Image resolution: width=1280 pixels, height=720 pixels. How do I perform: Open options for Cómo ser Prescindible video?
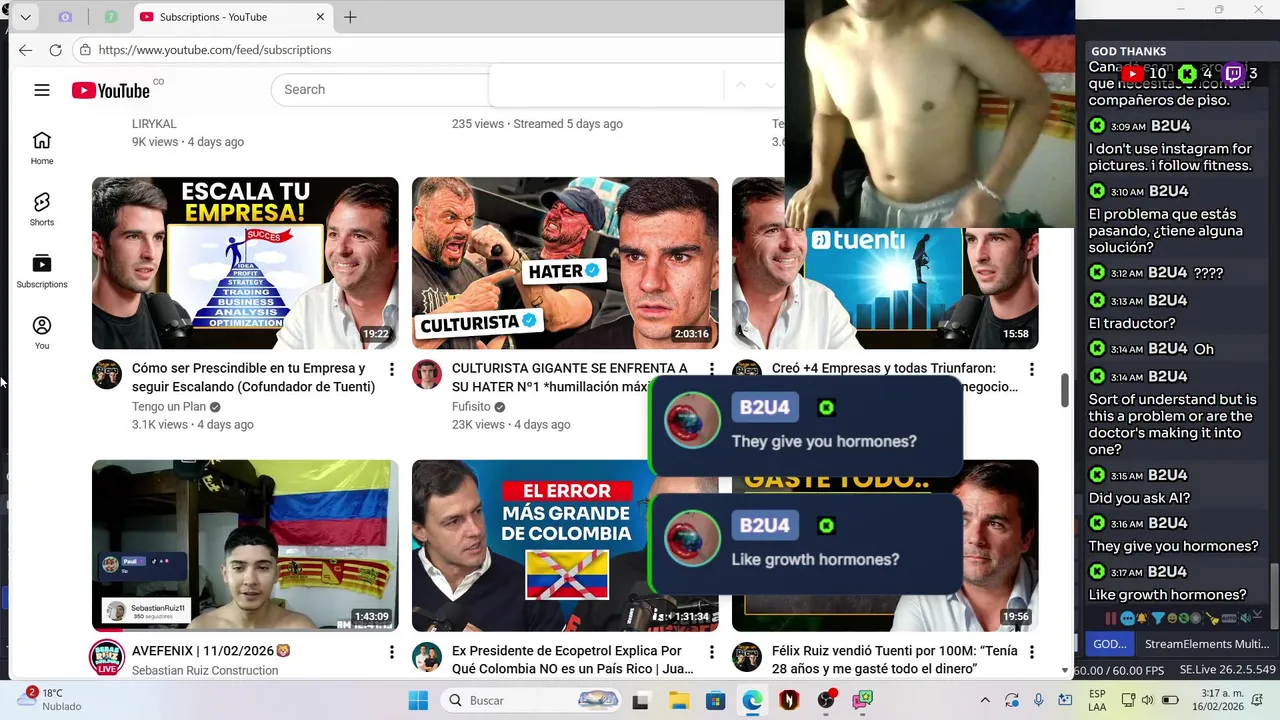pos(391,370)
